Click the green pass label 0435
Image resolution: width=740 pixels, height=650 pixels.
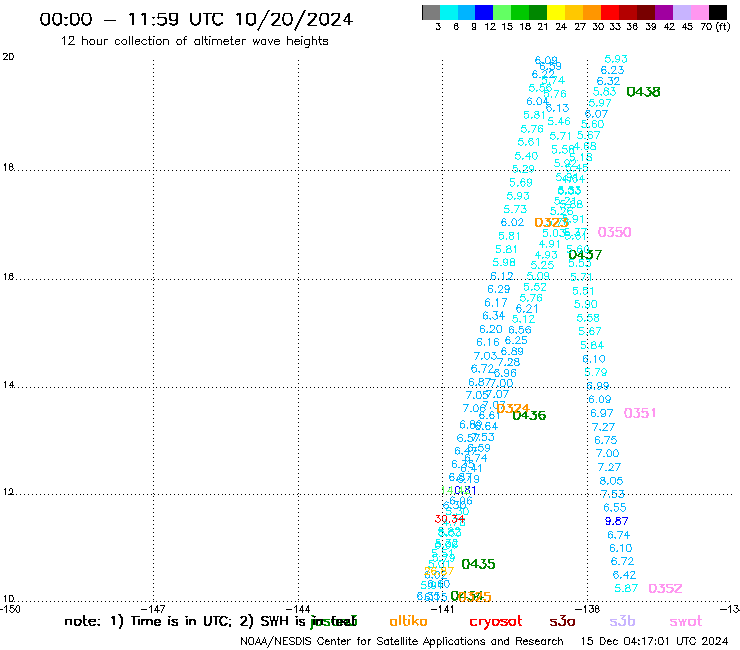pos(478,564)
